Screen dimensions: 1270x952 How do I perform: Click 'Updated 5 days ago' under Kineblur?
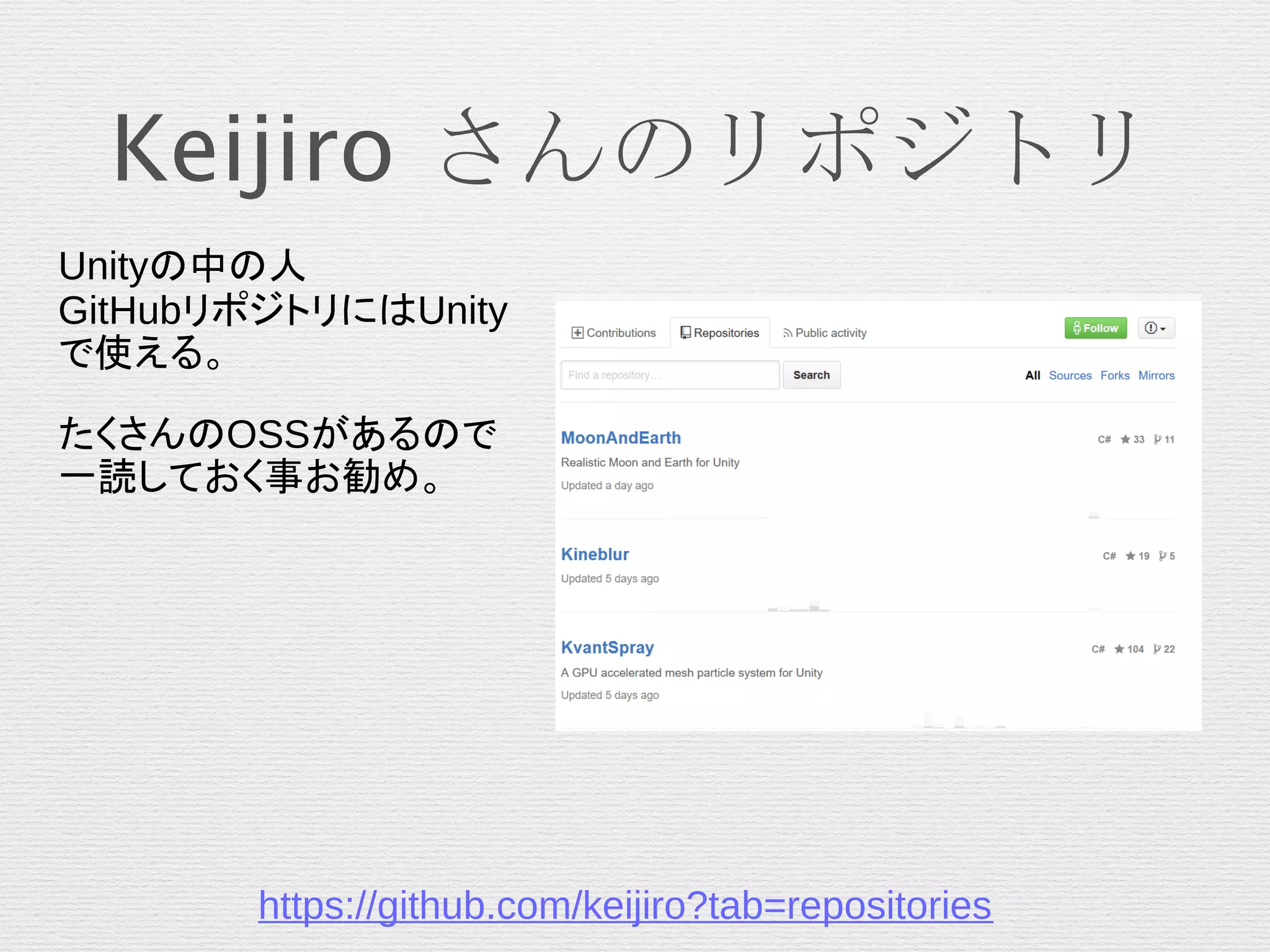tap(610, 578)
